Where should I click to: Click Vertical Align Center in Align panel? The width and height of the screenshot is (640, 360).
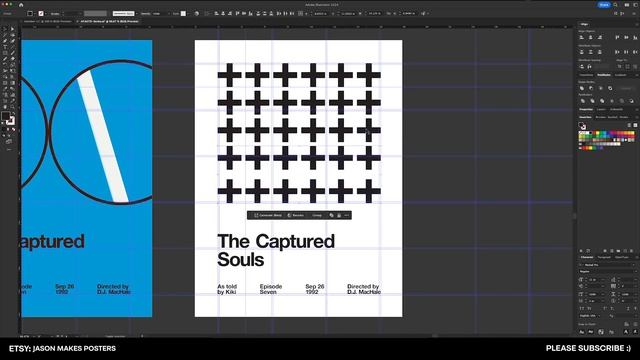(626, 37)
